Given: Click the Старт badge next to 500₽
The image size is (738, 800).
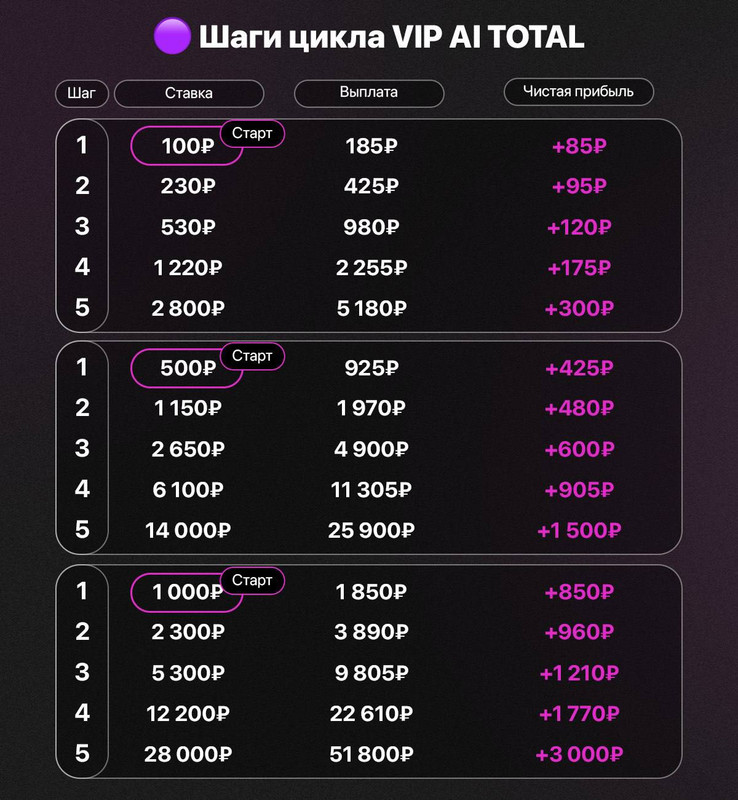Looking at the screenshot, I should pos(252,356).
